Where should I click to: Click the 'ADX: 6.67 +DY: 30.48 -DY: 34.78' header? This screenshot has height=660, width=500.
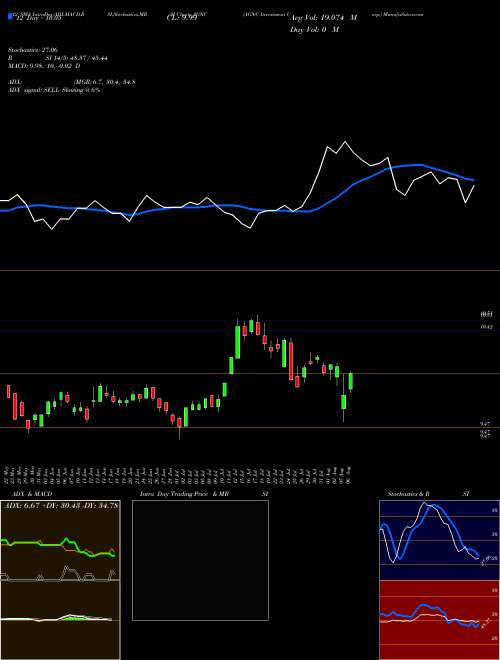(x=61, y=505)
